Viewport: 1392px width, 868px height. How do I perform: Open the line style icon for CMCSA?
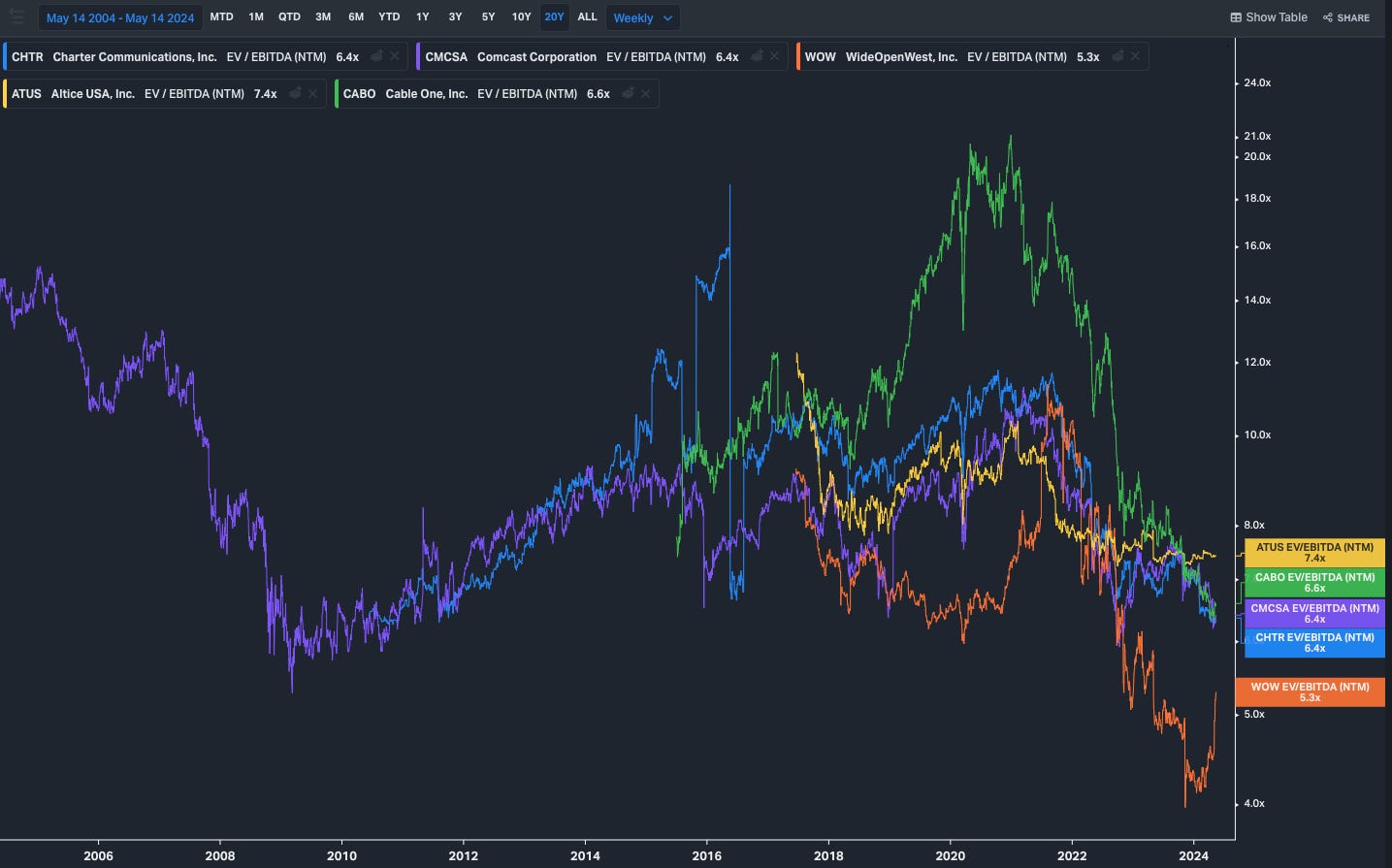[757, 56]
